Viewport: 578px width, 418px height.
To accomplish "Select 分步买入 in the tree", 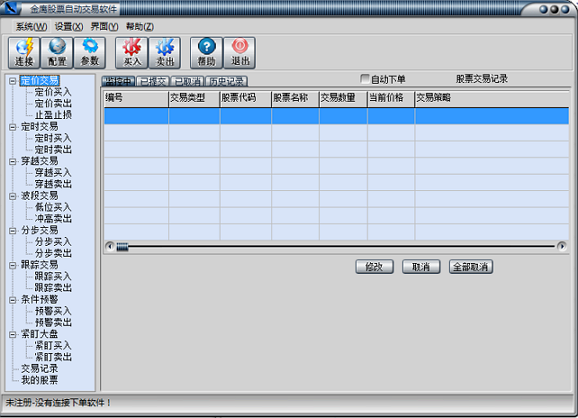I will click(53, 242).
